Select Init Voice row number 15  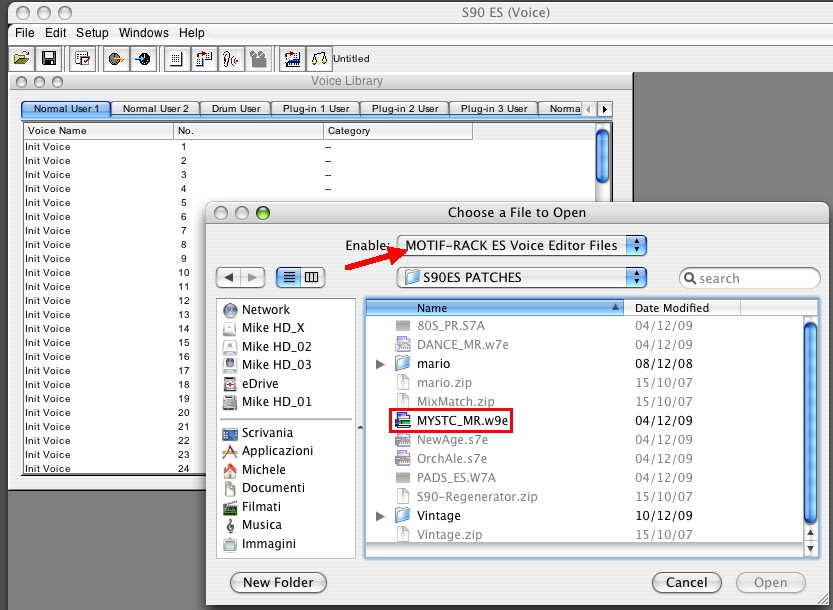[x=114, y=343]
